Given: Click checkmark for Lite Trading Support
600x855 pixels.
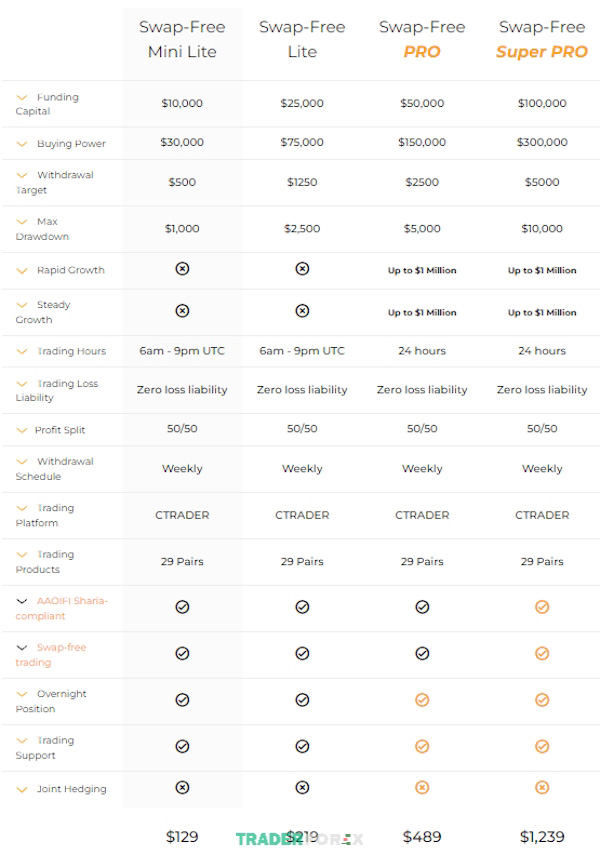Looking at the screenshot, I should (x=302, y=746).
